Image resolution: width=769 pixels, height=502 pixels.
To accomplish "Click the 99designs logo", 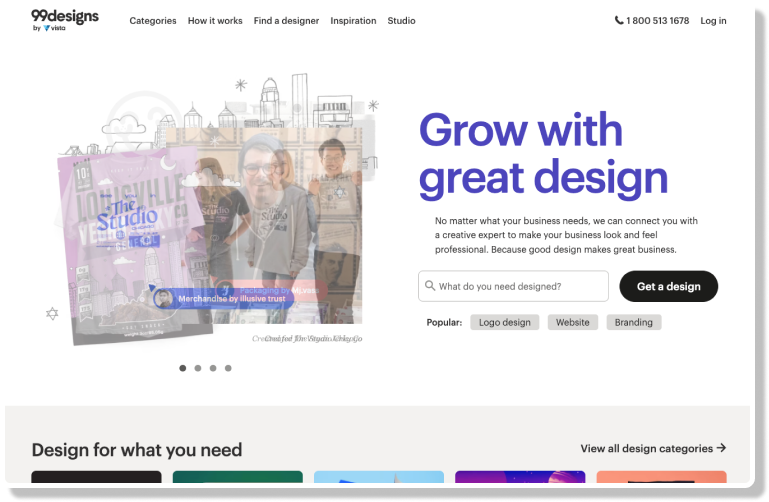I will pyautogui.click(x=65, y=19).
